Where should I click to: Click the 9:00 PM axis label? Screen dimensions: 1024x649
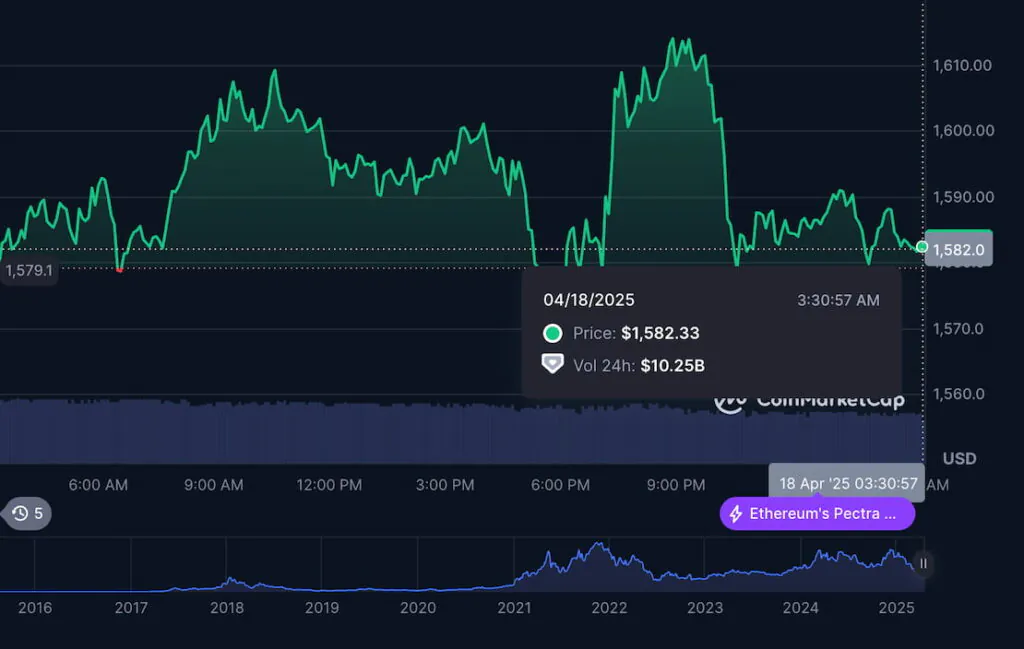(676, 485)
